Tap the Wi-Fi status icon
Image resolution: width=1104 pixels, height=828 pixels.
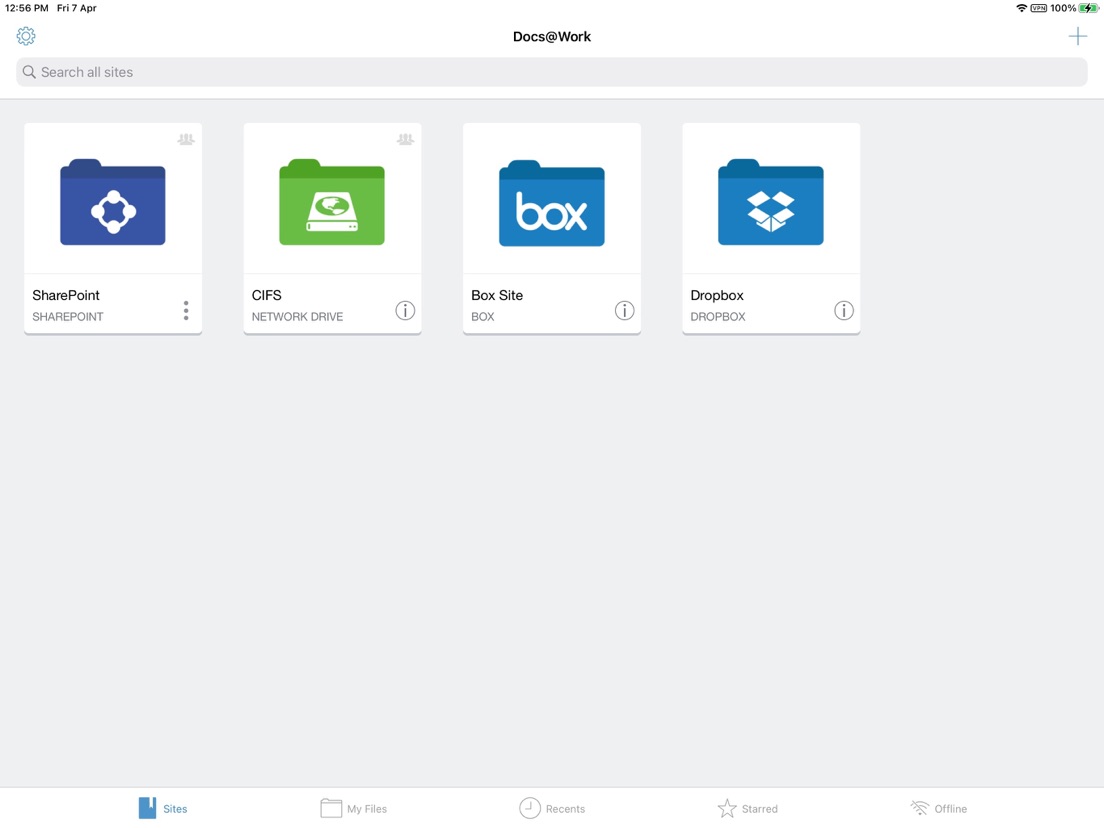(1021, 8)
